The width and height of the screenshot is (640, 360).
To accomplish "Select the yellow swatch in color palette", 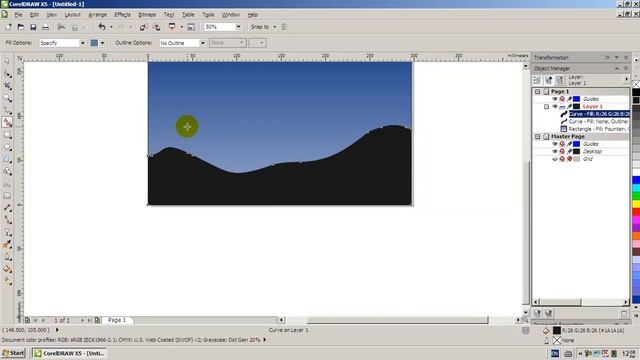I will (636, 204).
